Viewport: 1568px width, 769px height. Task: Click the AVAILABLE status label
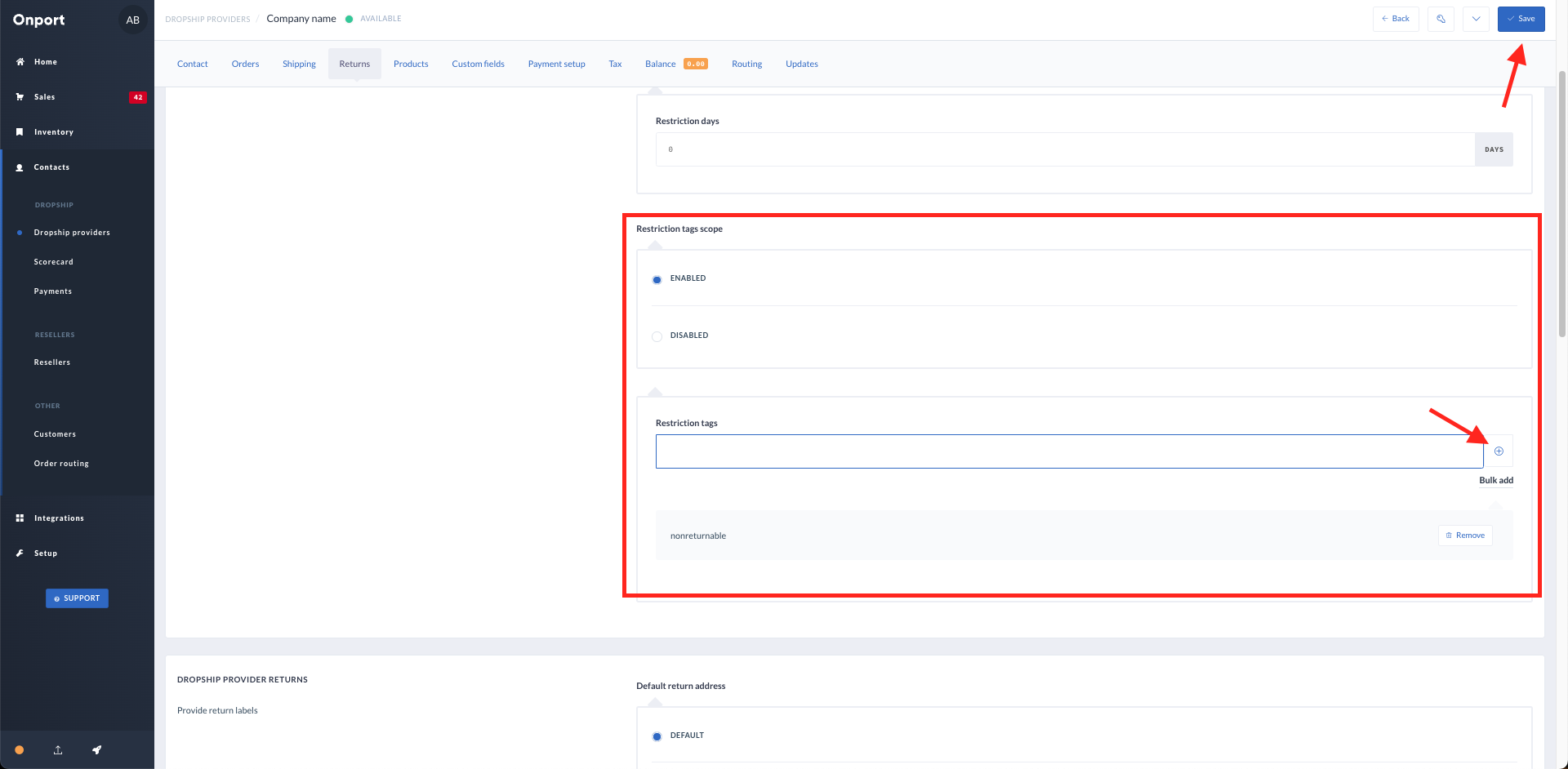click(x=381, y=19)
